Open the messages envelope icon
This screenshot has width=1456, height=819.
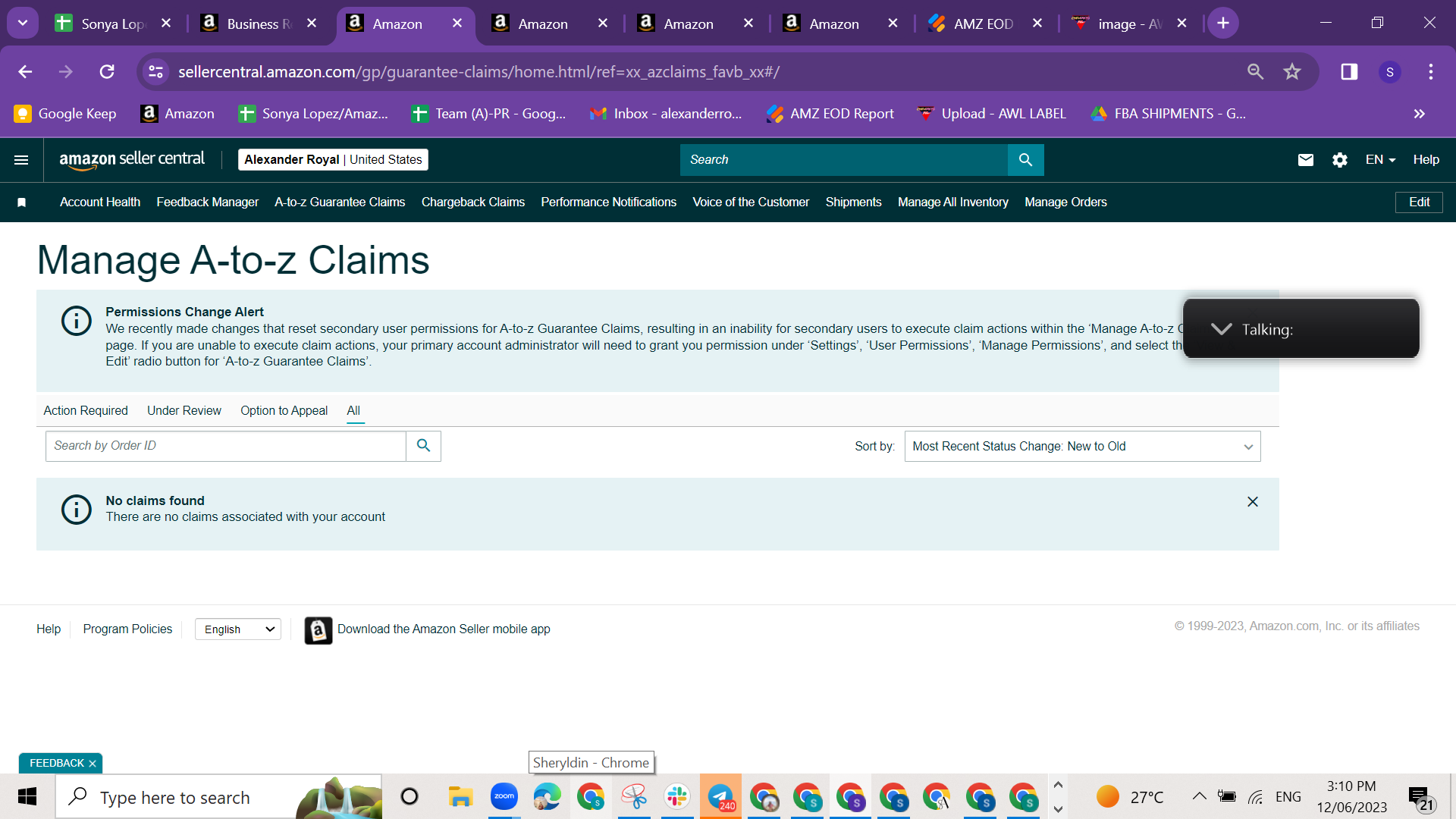click(x=1305, y=160)
